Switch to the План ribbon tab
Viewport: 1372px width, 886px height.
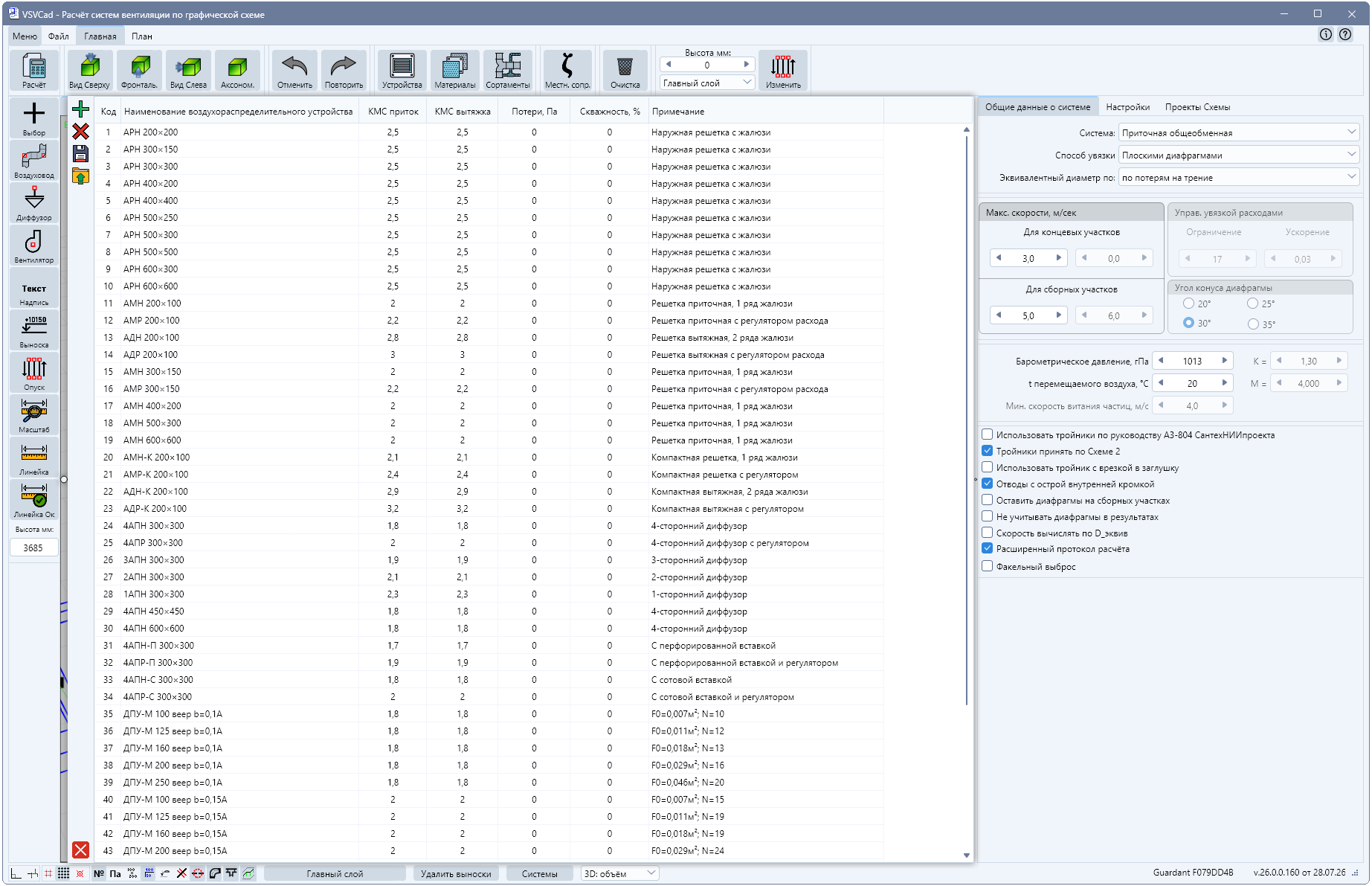pyautogui.click(x=141, y=36)
